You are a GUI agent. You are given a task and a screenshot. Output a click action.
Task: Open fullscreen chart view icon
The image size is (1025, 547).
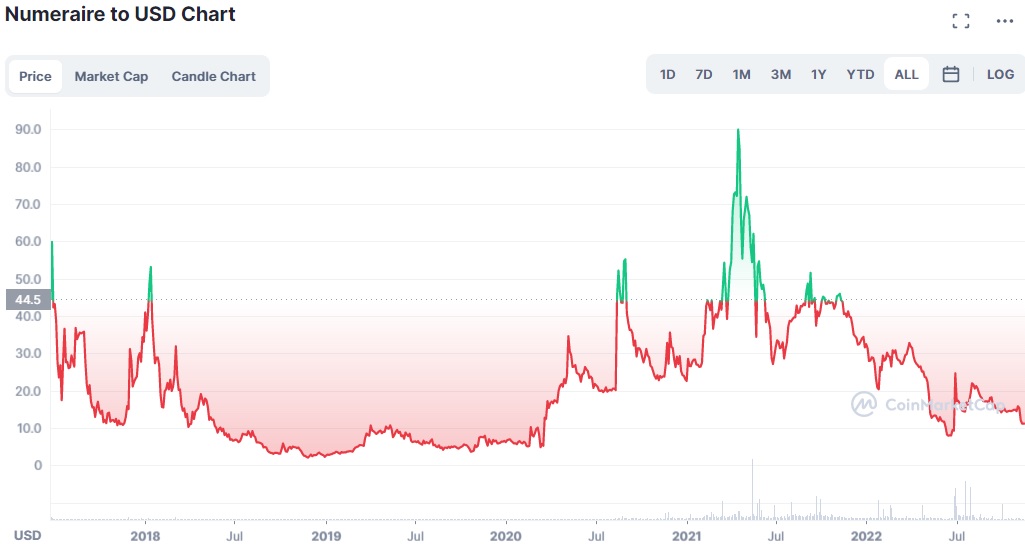coord(961,21)
